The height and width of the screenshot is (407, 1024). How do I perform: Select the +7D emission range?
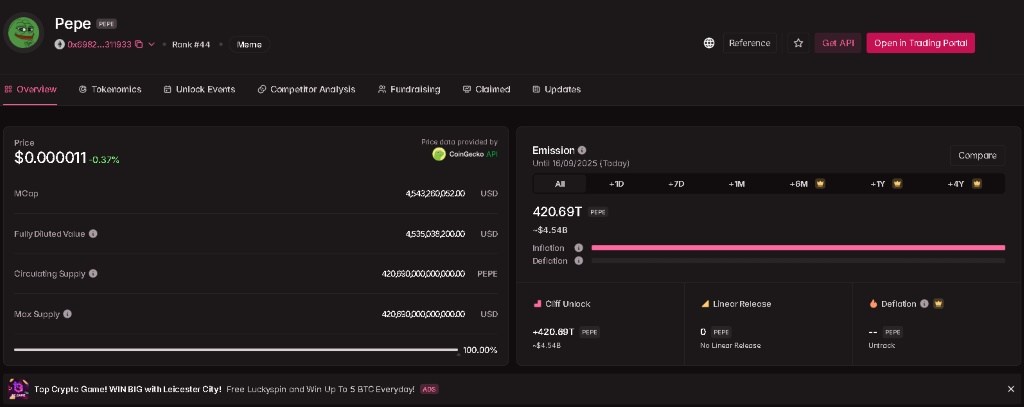coord(676,184)
